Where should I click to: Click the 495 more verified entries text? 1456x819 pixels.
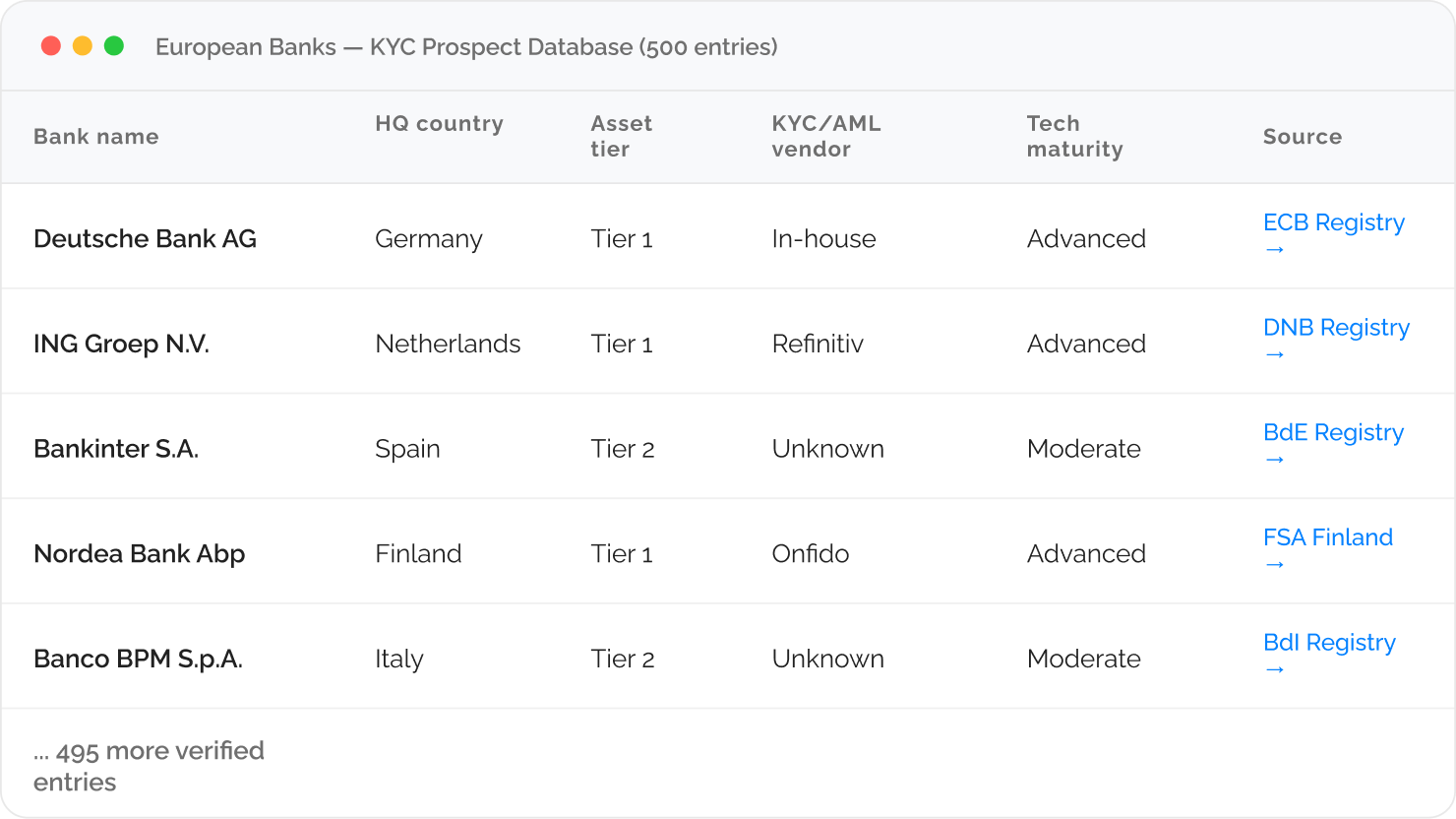click(149, 766)
